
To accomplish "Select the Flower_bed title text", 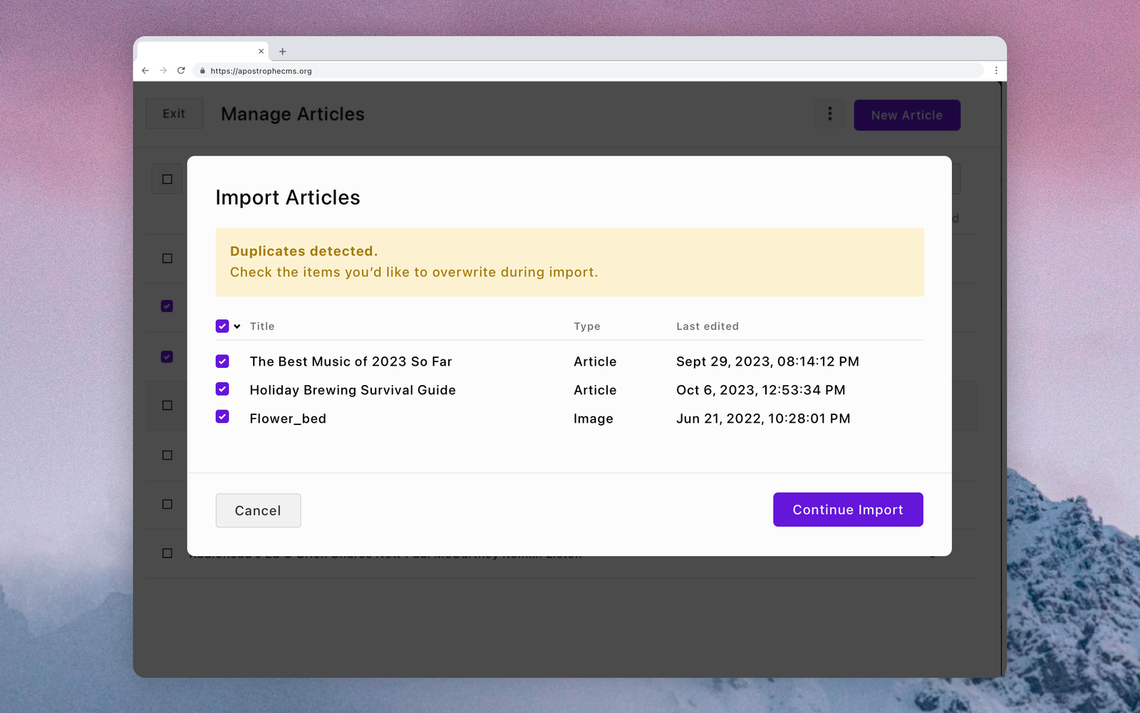I will tap(288, 419).
